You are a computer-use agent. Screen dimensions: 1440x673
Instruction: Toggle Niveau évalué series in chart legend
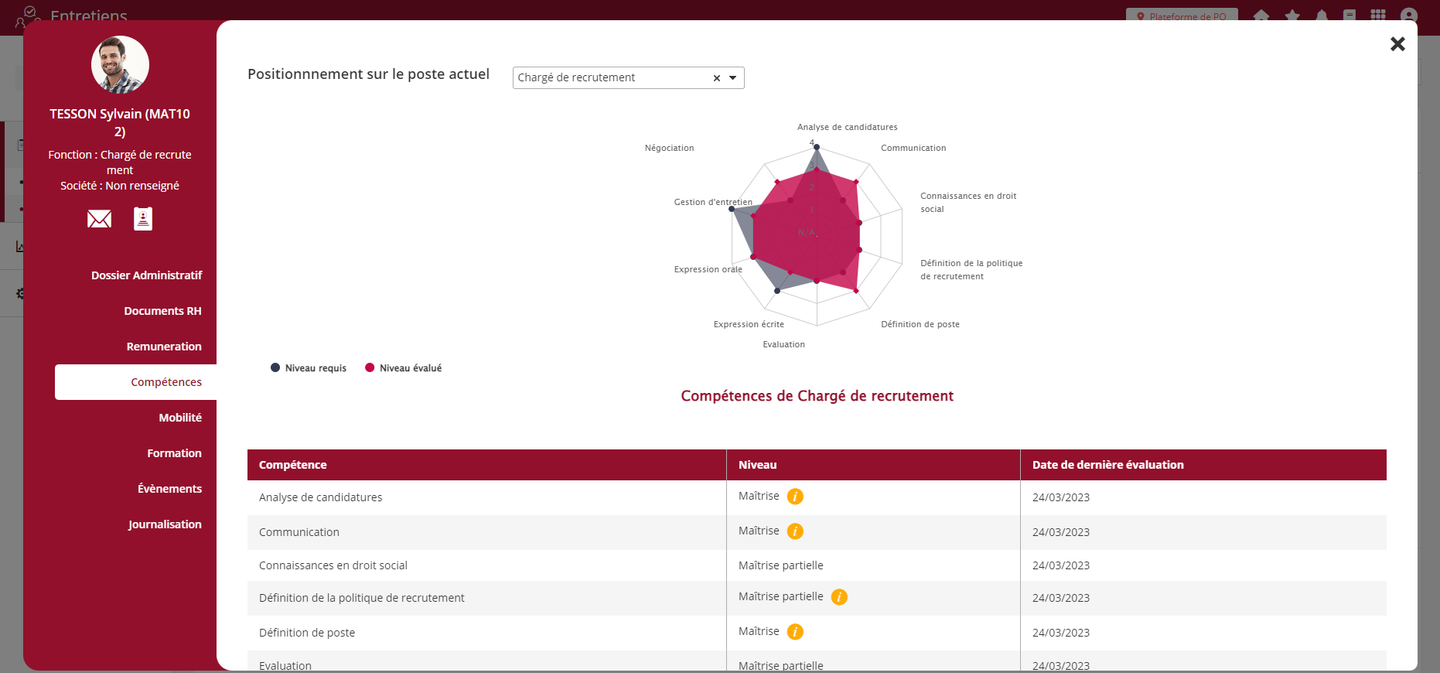click(403, 368)
